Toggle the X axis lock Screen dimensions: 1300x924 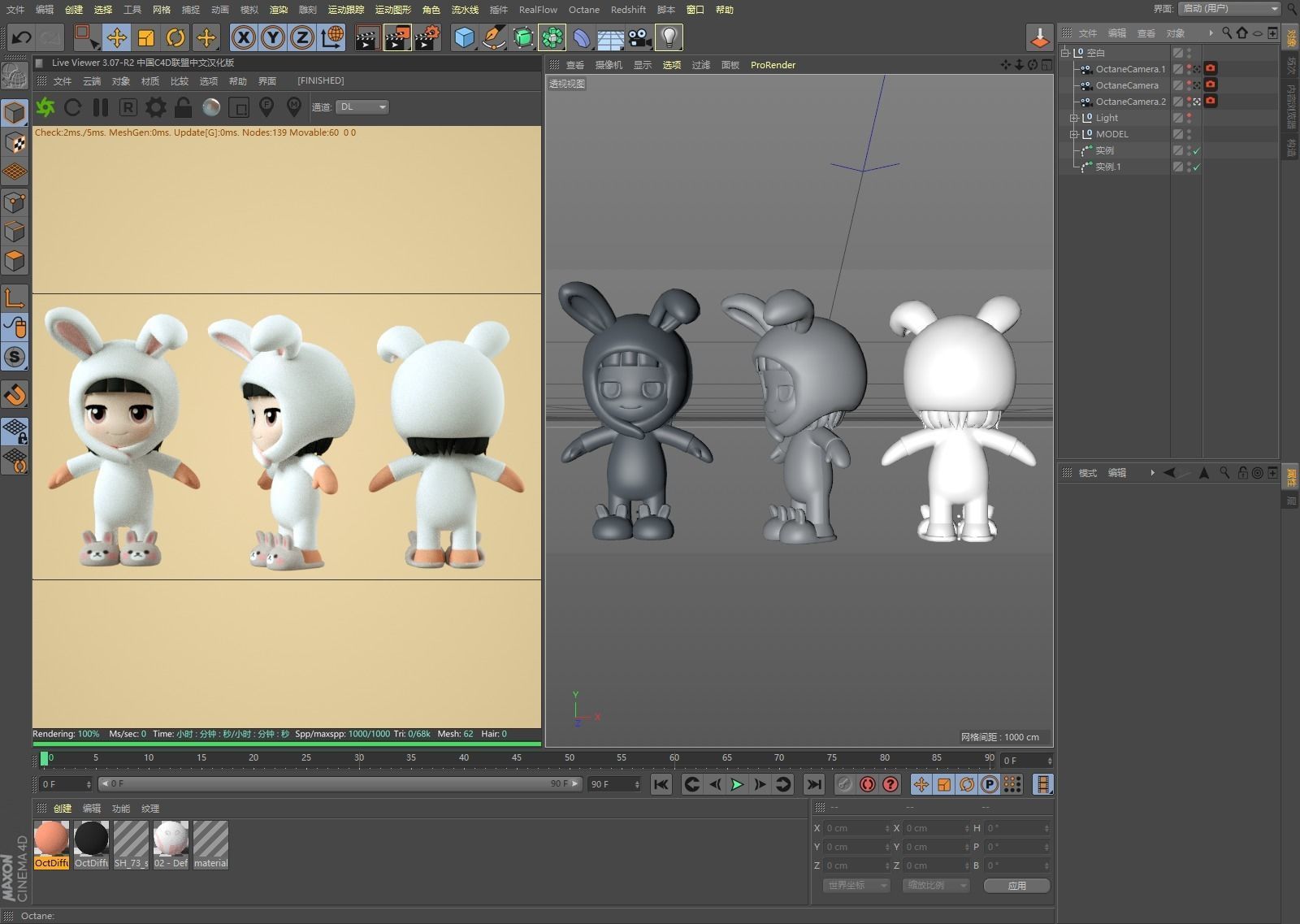[243, 37]
